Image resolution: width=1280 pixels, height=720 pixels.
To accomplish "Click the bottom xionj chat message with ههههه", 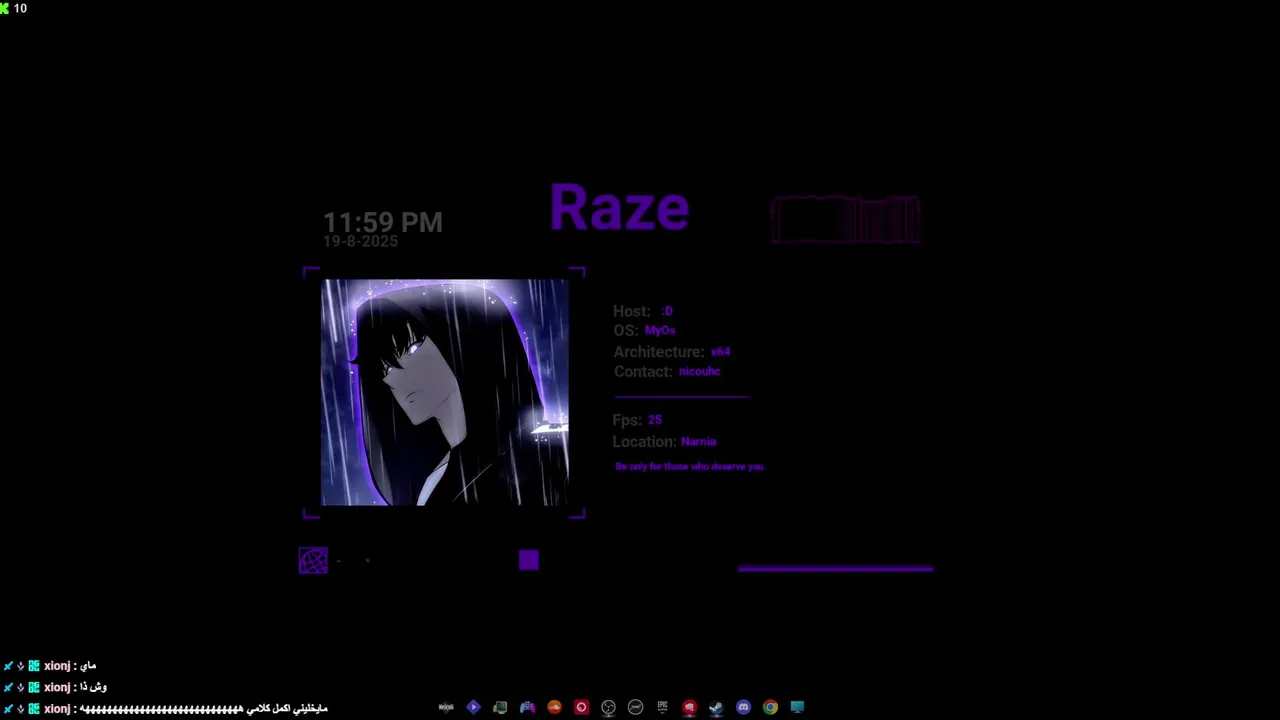I will (x=165, y=709).
